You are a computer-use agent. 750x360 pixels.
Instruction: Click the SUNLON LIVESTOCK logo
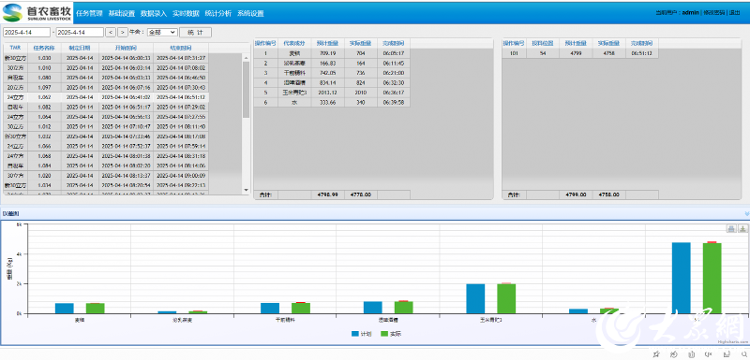(37, 13)
